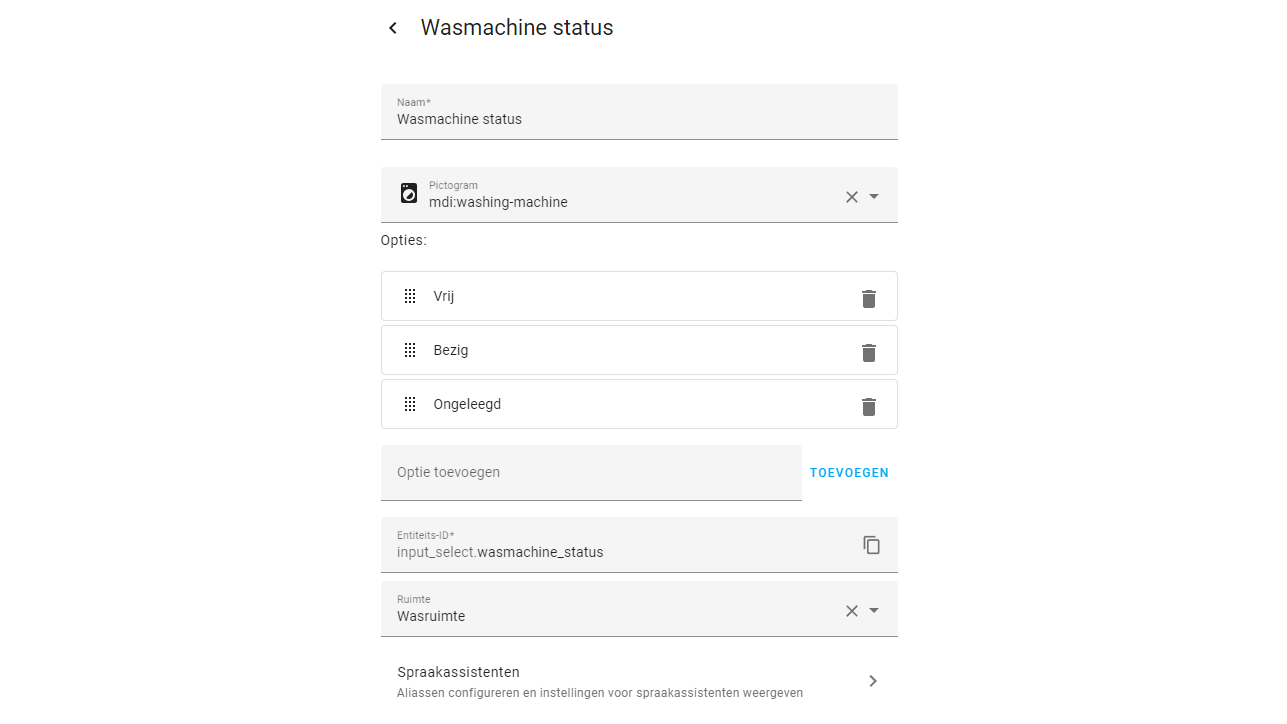The image size is (1287, 724).
Task: Click the drag handle beside Bezig
Action: click(x=410, y=350)
